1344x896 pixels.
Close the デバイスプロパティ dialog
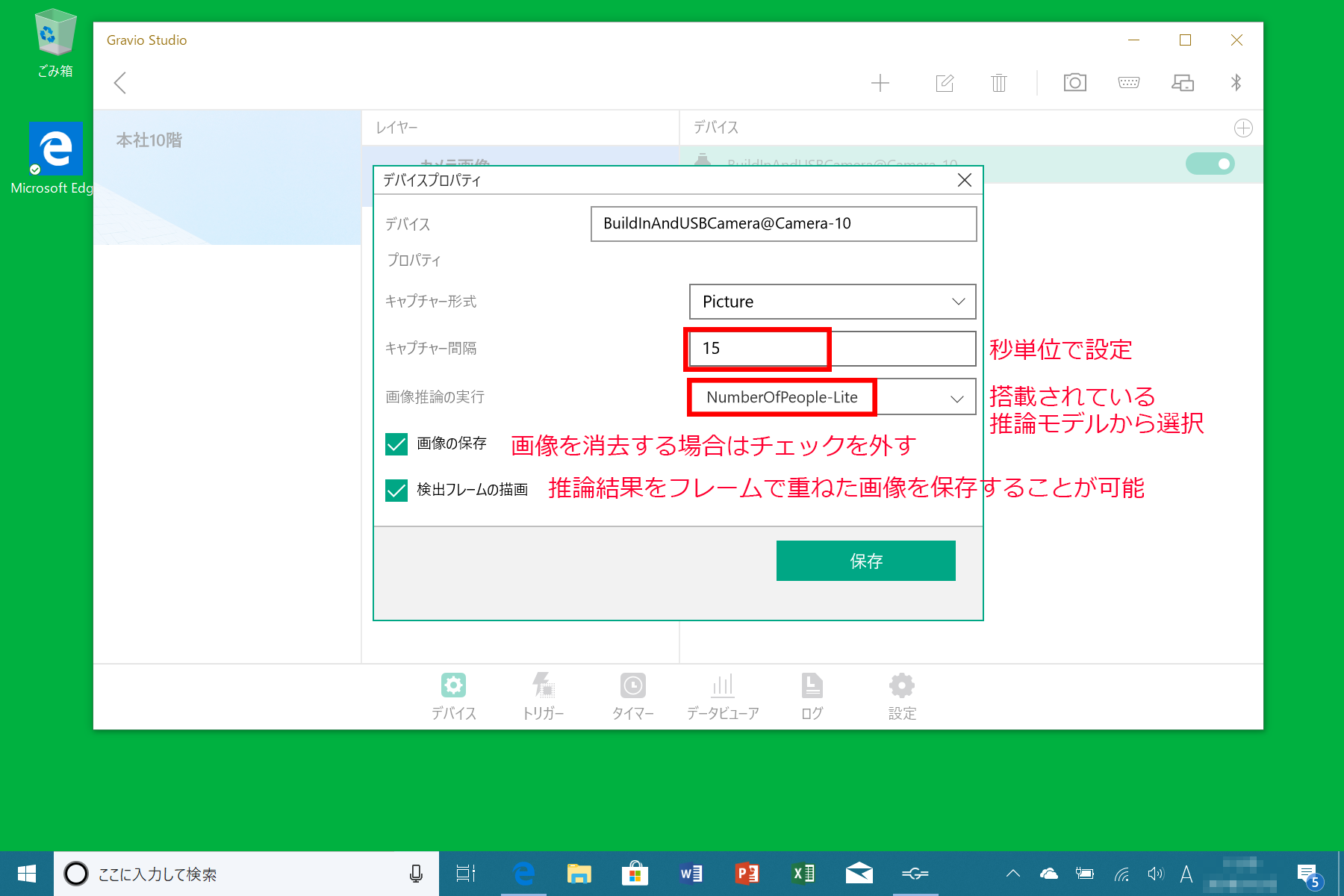(965, 180)
